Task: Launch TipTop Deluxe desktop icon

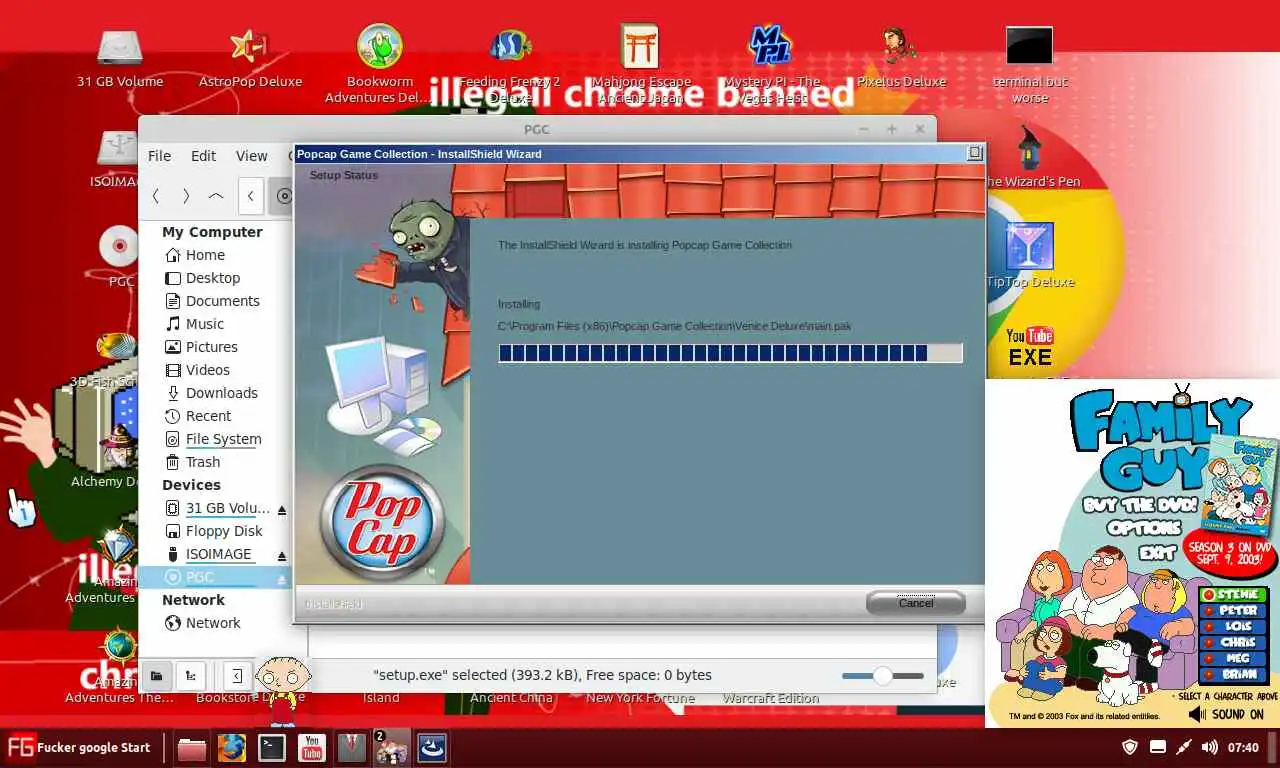Action: tap(1030, 256)
